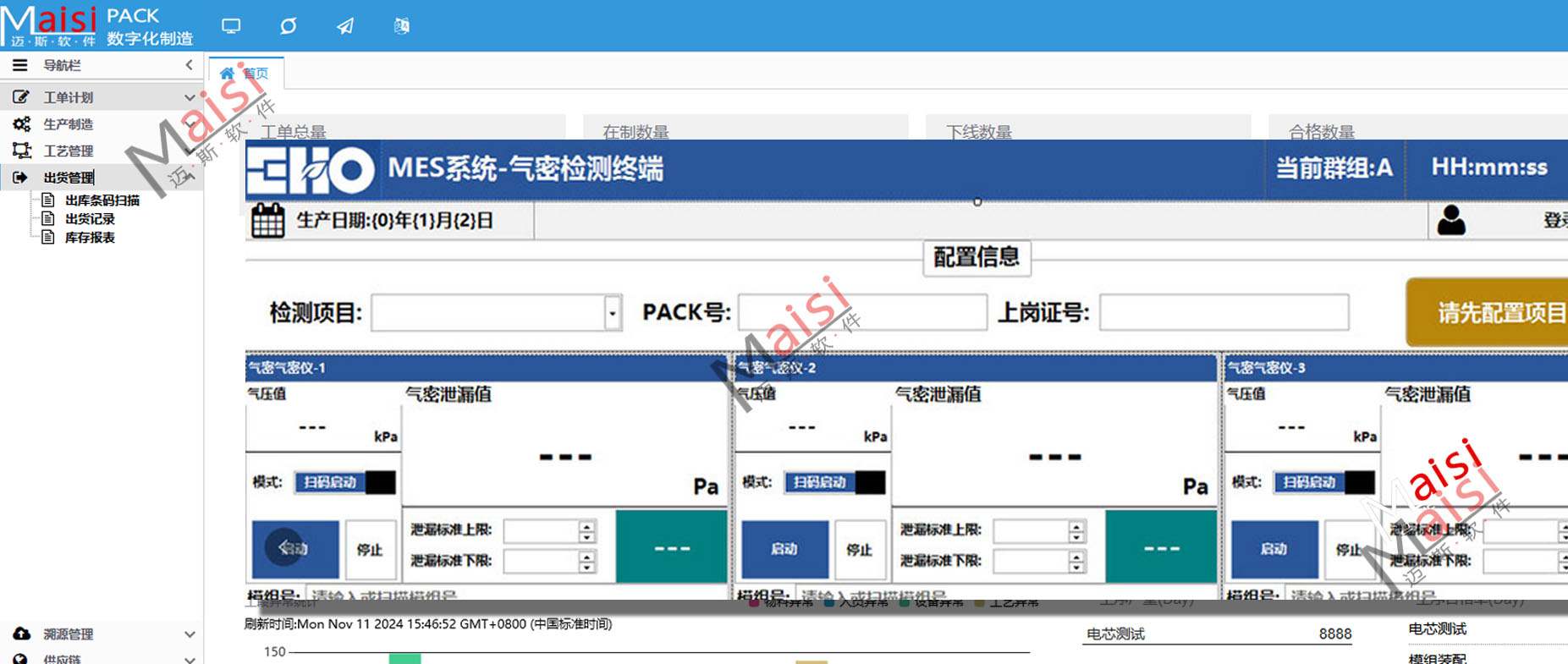The image size is (1568, 664).
Task: Toggle 扫码启动 mode switch in 气密仪-1
Action: 344,482
